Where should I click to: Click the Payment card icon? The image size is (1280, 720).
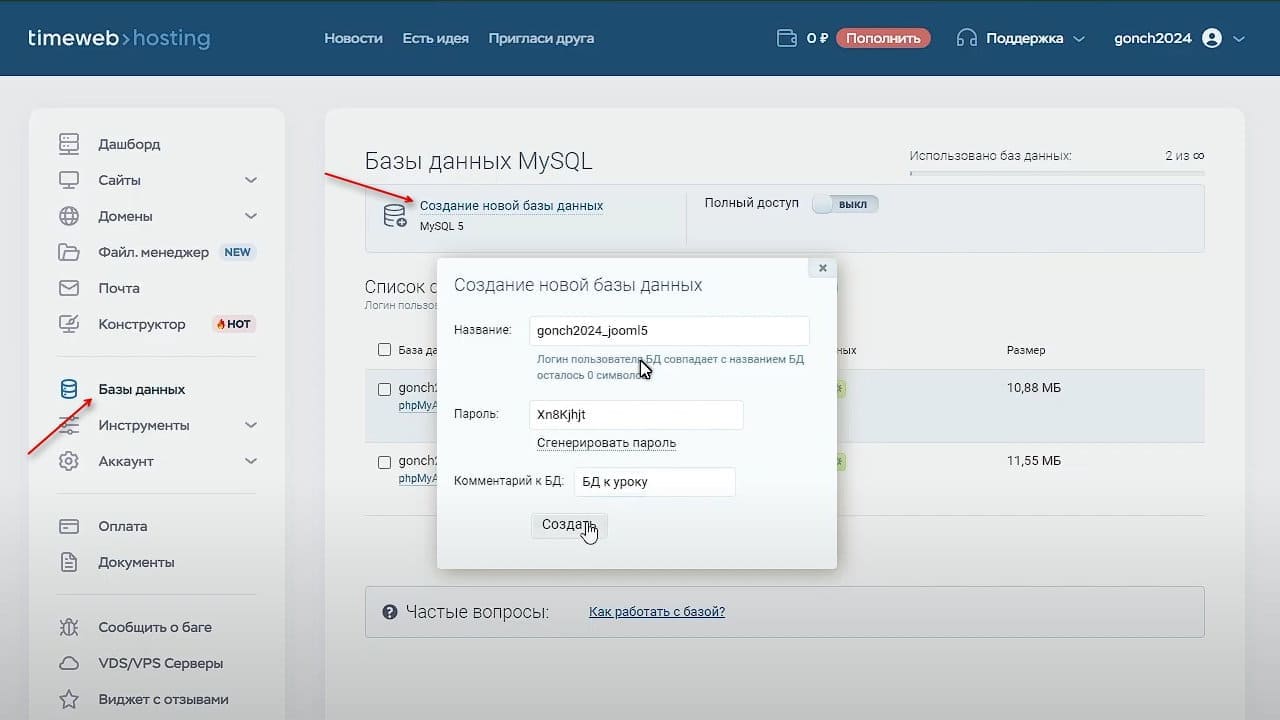tap(69, 526)
